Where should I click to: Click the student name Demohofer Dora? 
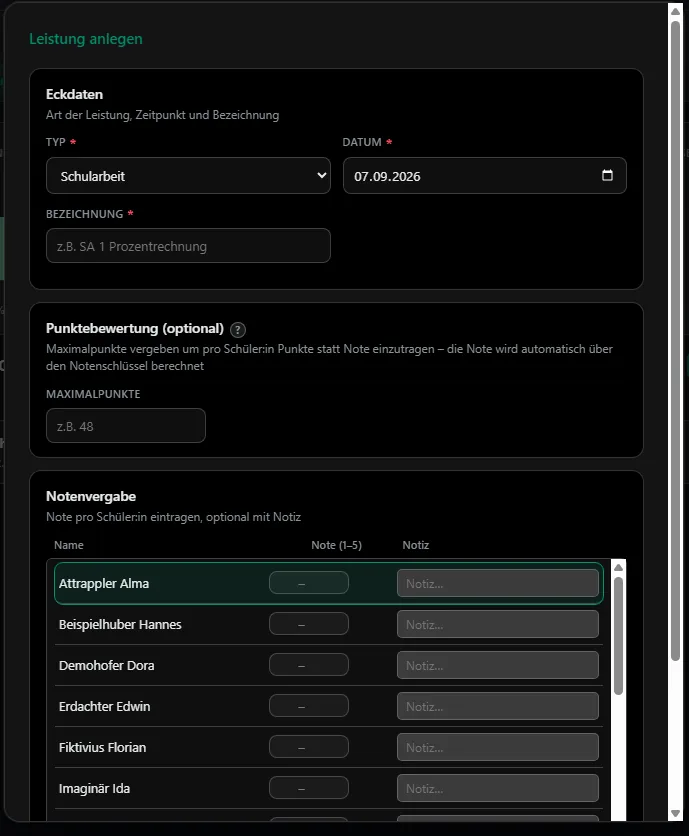point(107,665)
